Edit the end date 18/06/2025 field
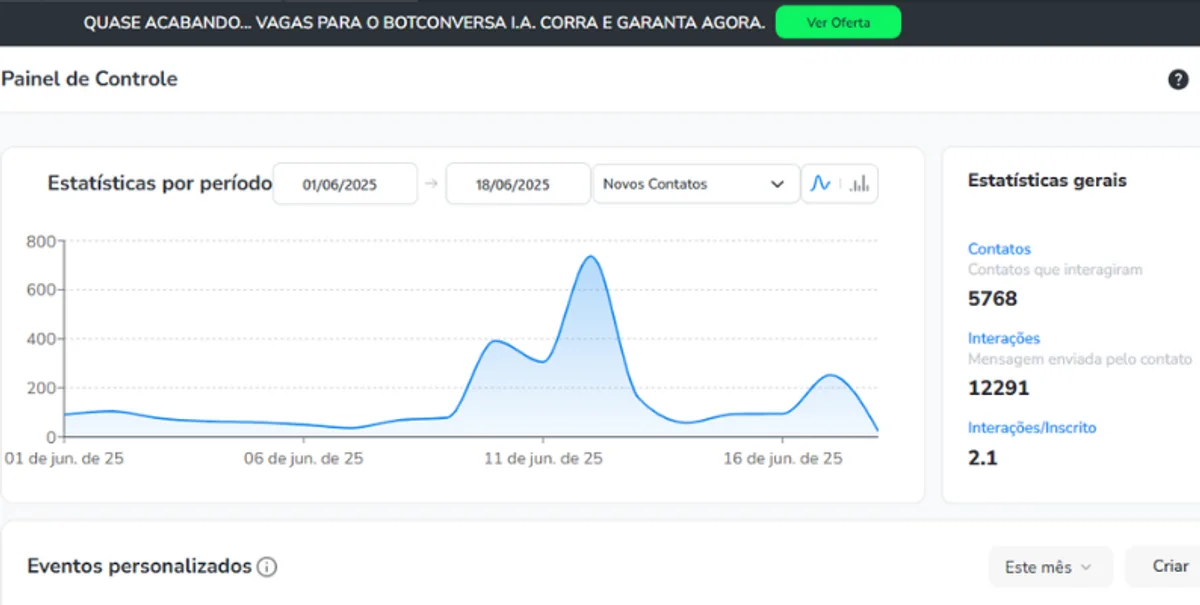Viewport: 1200px width, 605px height. pyautogui.click(x=518, y=184)
